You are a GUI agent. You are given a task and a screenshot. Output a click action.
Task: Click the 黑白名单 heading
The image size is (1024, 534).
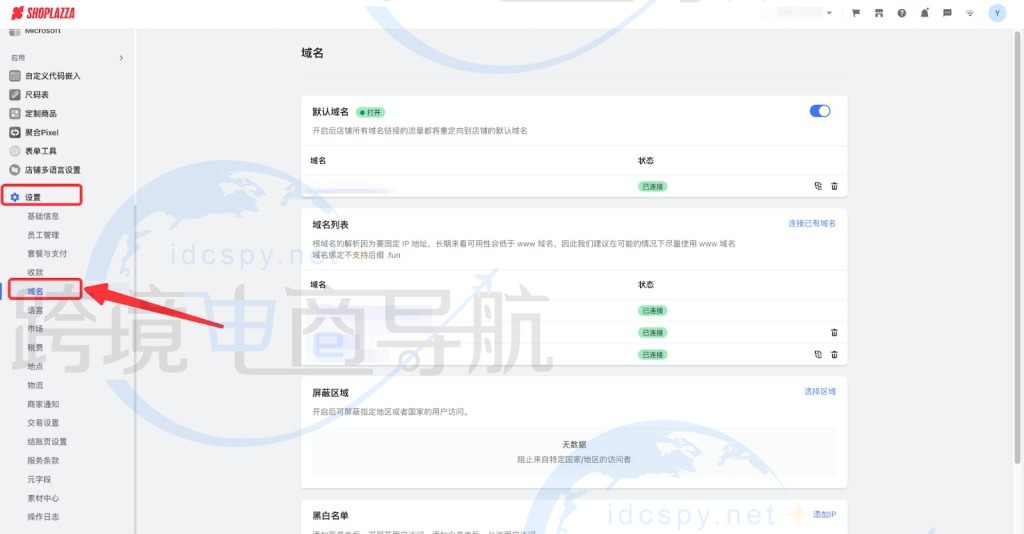[x=330, y=516]
